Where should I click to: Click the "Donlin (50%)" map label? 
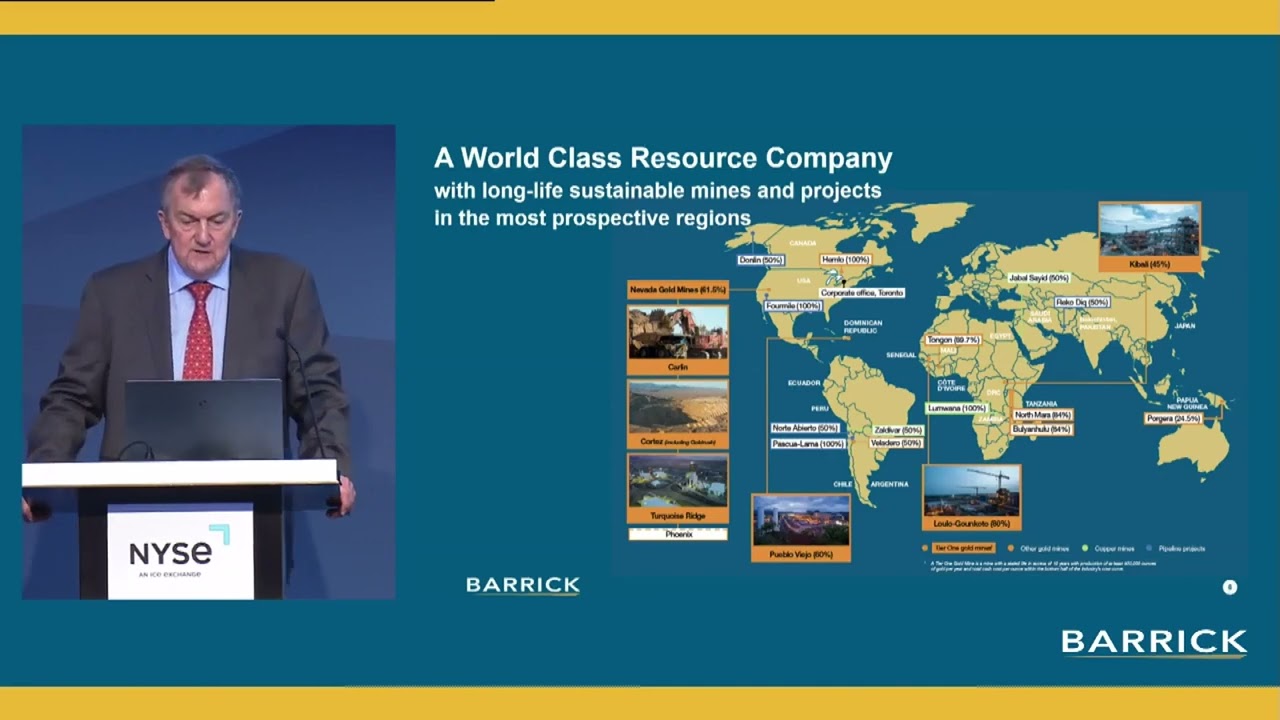point(760,260)
